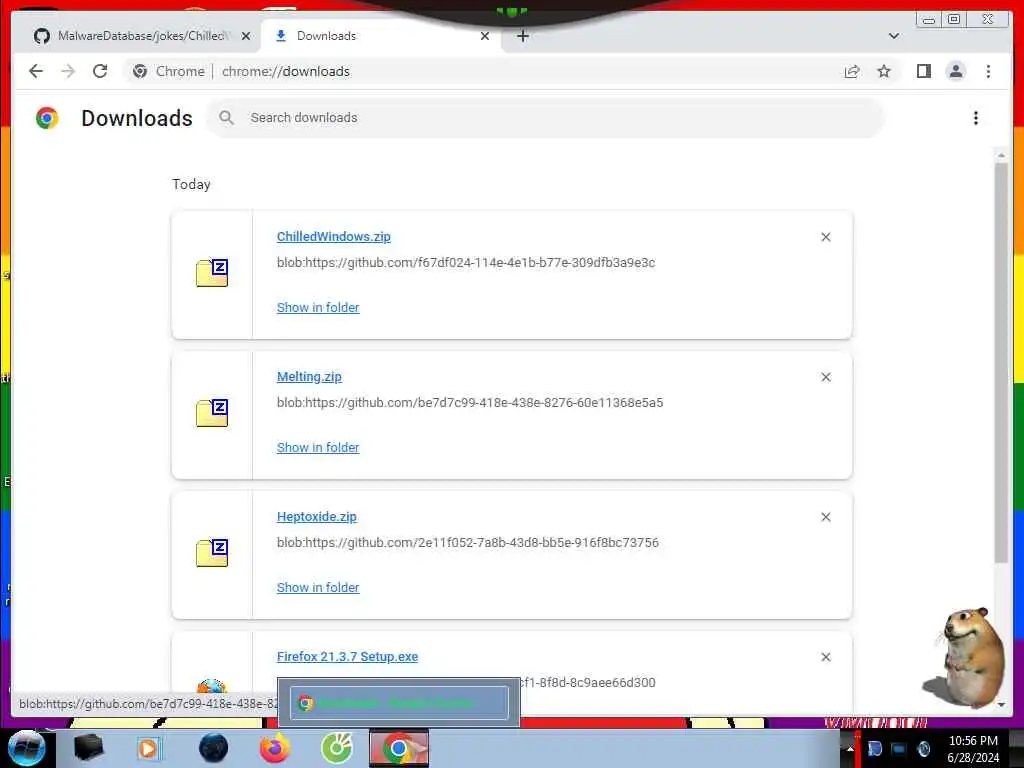Open the Chrome three-dot menu

tap(988, 71)
